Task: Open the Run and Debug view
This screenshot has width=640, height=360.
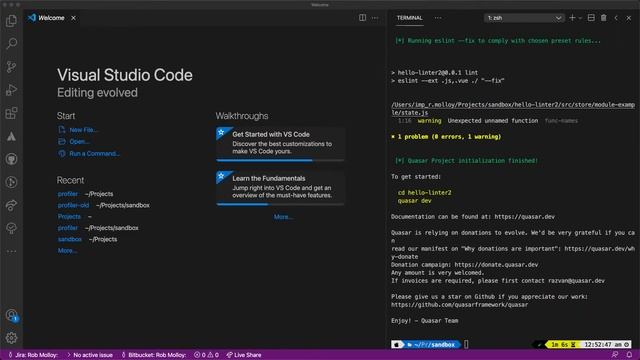Action: [11, 89]
